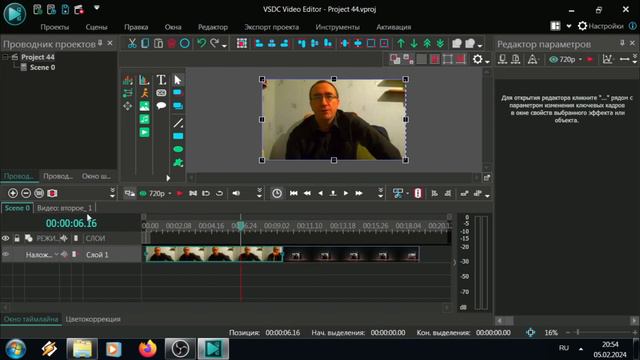Open the 720p dropdown in parameter editor
Screen dimensions: 640x360
click(580, 60)
